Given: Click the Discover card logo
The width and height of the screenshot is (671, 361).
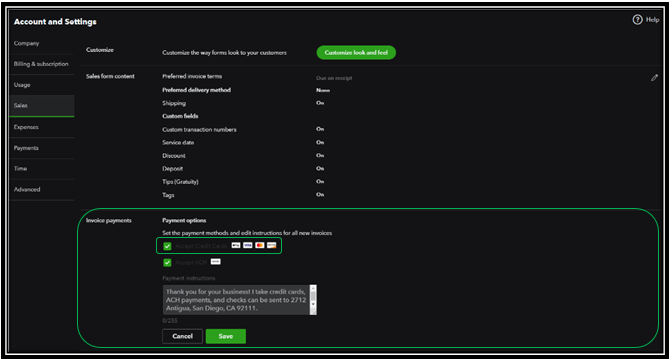Looking at the screenshot, I should [x=272, y=245].
